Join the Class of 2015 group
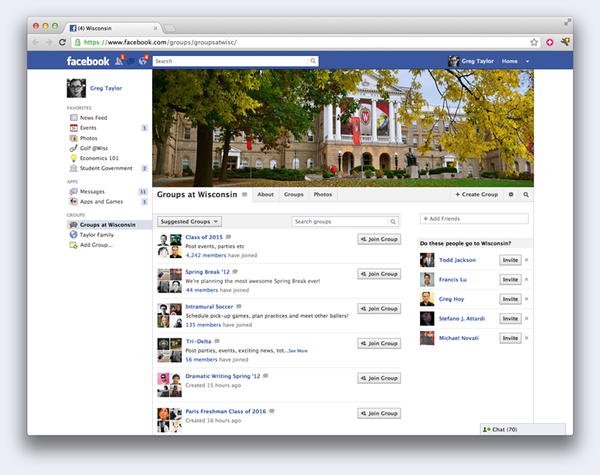 pyautogui.click(x=379, y=239)
